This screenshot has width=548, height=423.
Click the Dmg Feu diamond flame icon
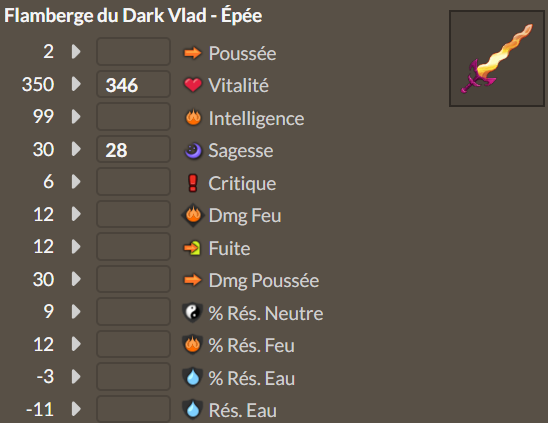tap(193, 215)
